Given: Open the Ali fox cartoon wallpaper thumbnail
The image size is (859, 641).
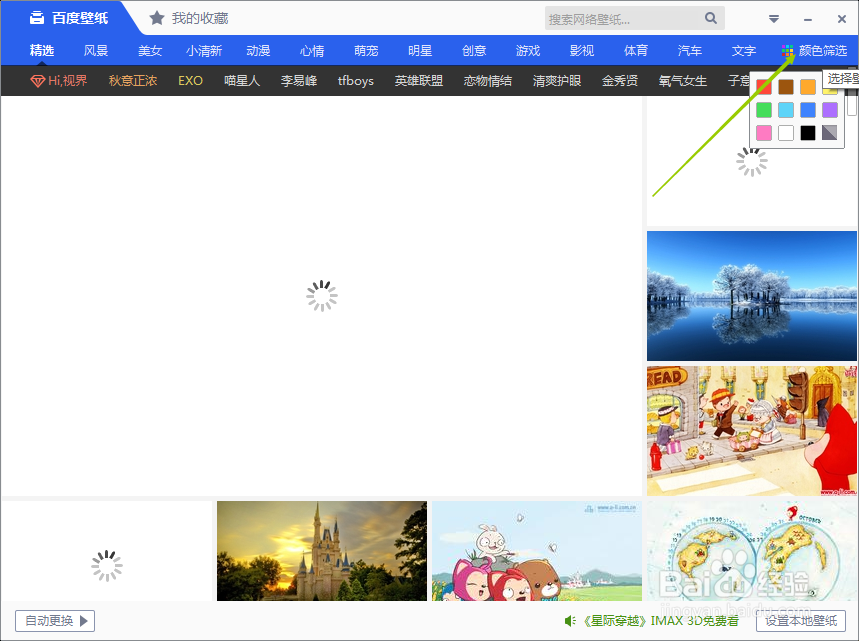Looking at the screenshot, I should (x=537, y=551).
